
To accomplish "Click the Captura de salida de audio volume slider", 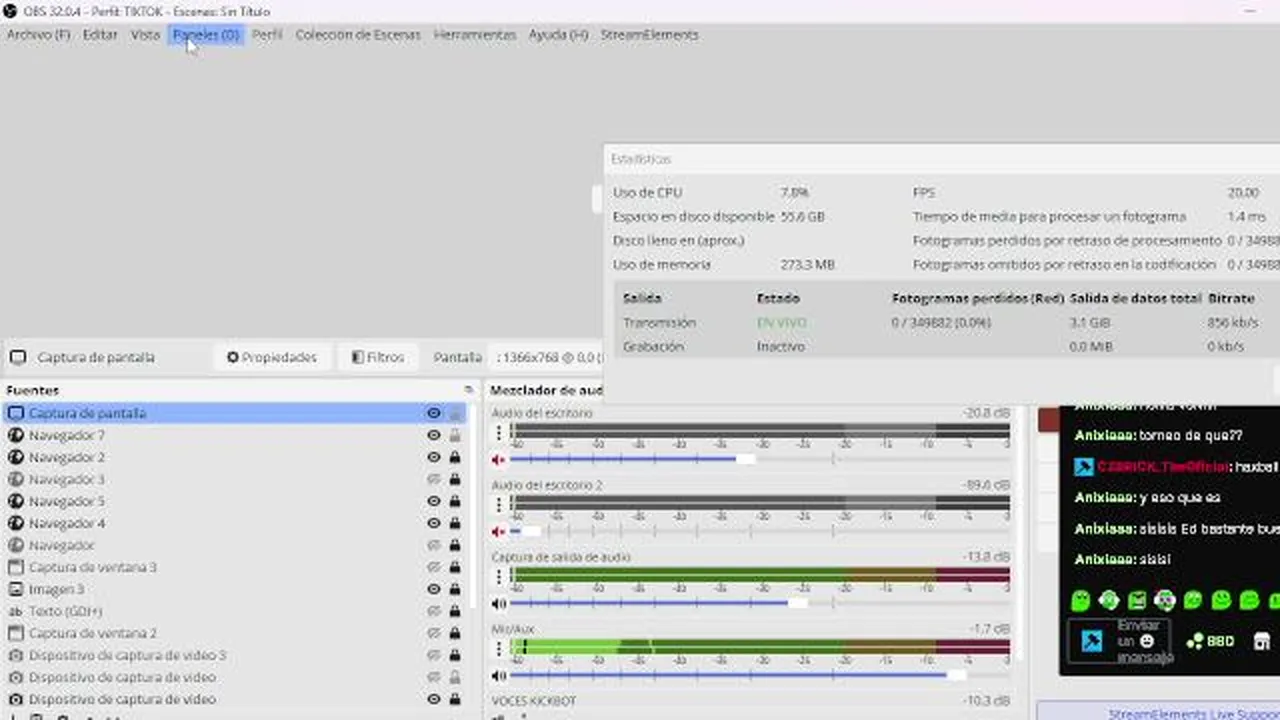I will (760, 603).
